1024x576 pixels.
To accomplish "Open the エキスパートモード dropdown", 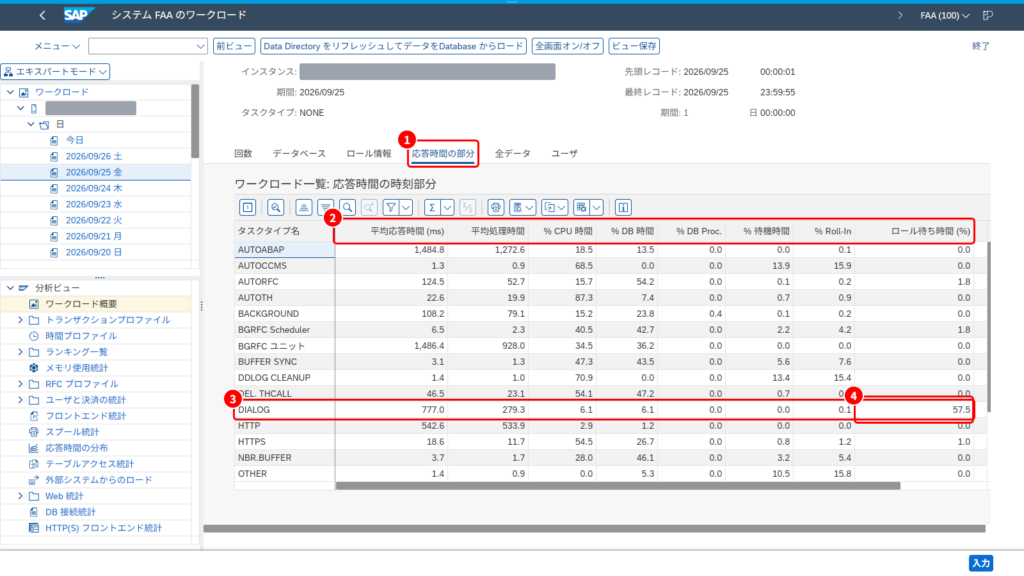I will (x=56, y=71).
